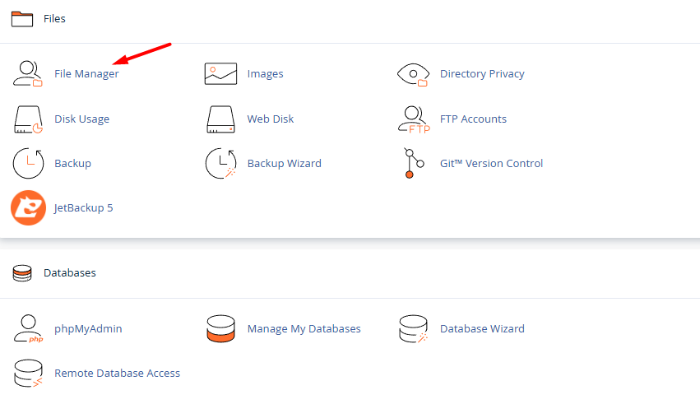Viewport: 700px width, 400px height.
Task: Click the JetBackup 5 orange icon
Action: click(27, 208)
